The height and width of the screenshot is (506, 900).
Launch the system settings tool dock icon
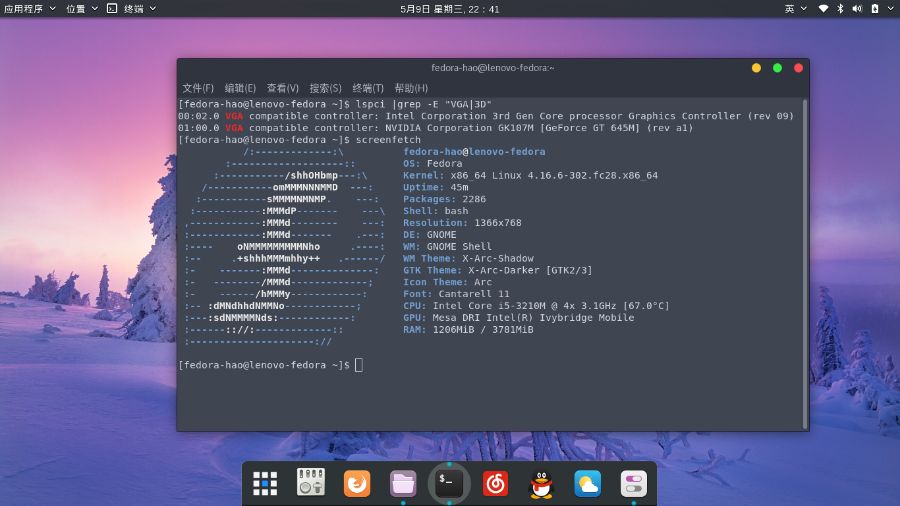click(311, 482)
